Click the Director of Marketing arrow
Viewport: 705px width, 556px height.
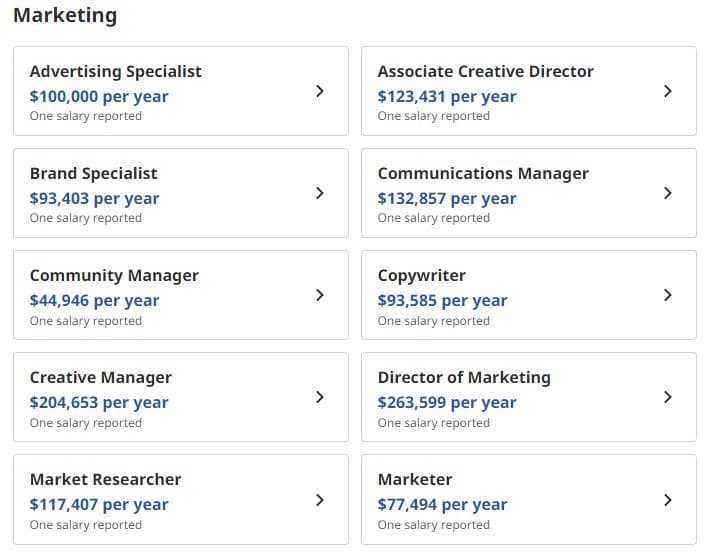(x=668, y=397)
